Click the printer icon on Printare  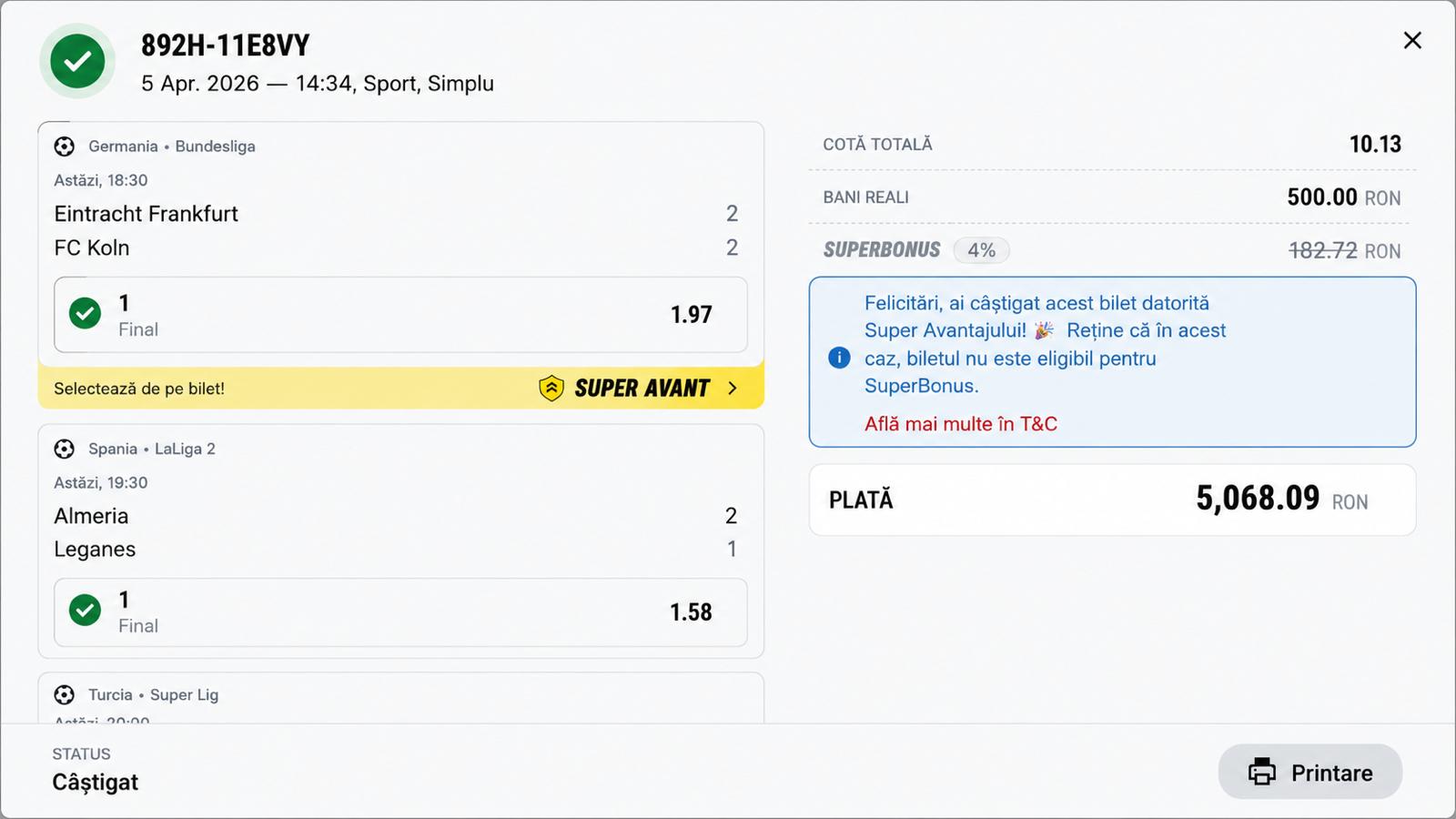point(1262,772)
